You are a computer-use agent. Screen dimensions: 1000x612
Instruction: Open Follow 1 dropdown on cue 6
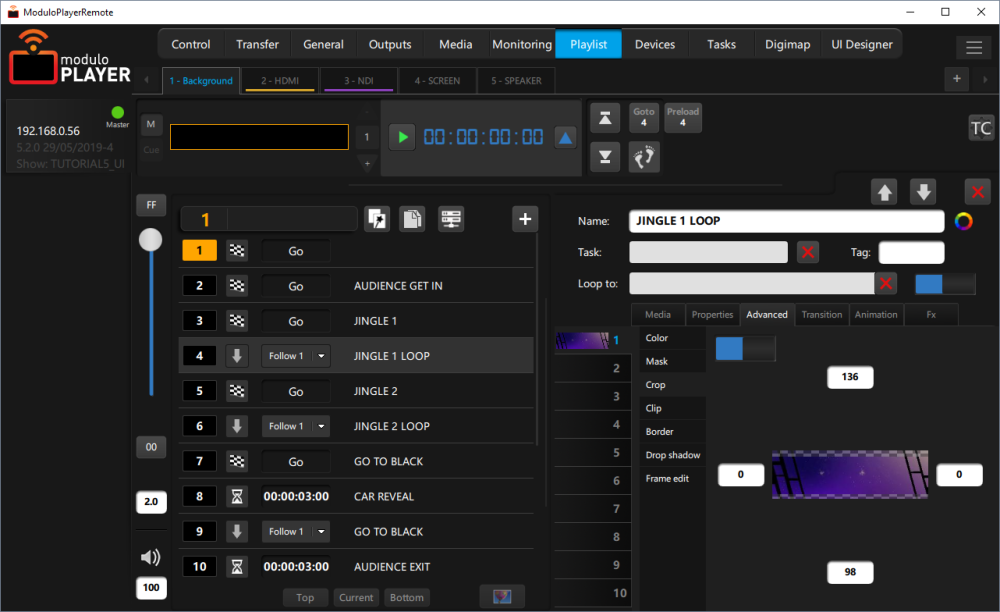[x=320, y=426]
